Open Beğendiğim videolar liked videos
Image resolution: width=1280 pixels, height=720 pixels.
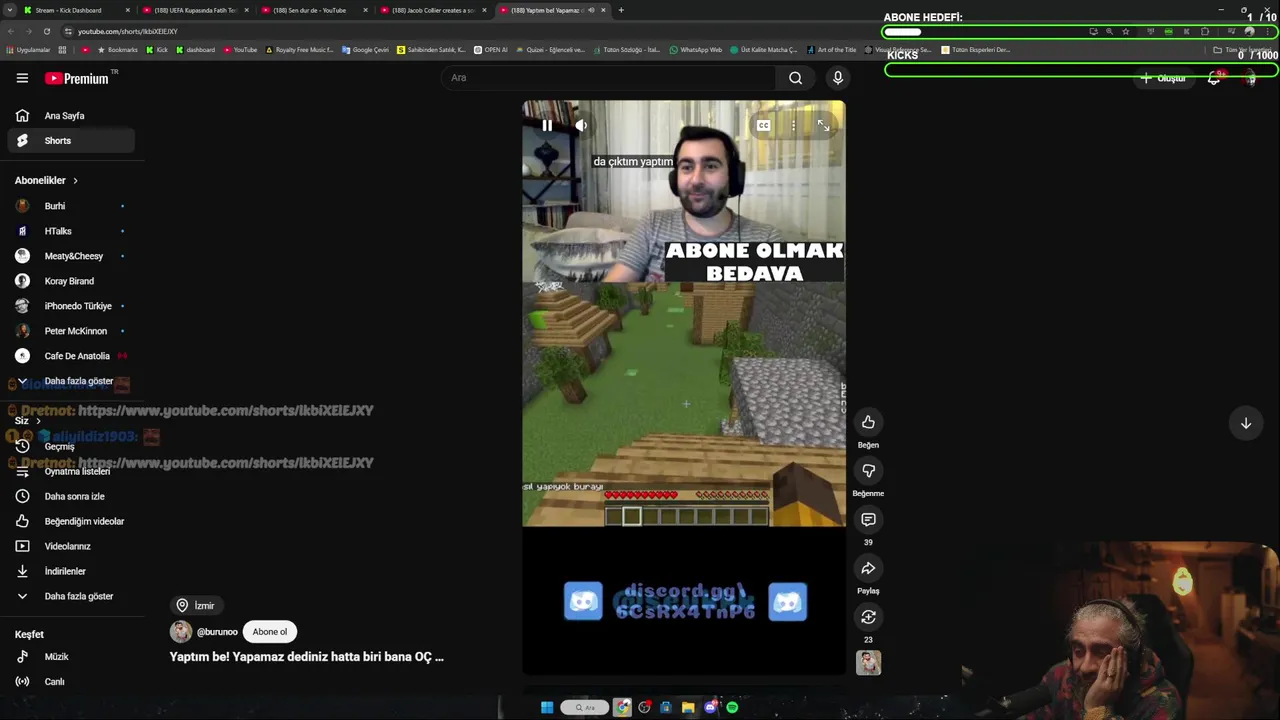click(70, 521)
